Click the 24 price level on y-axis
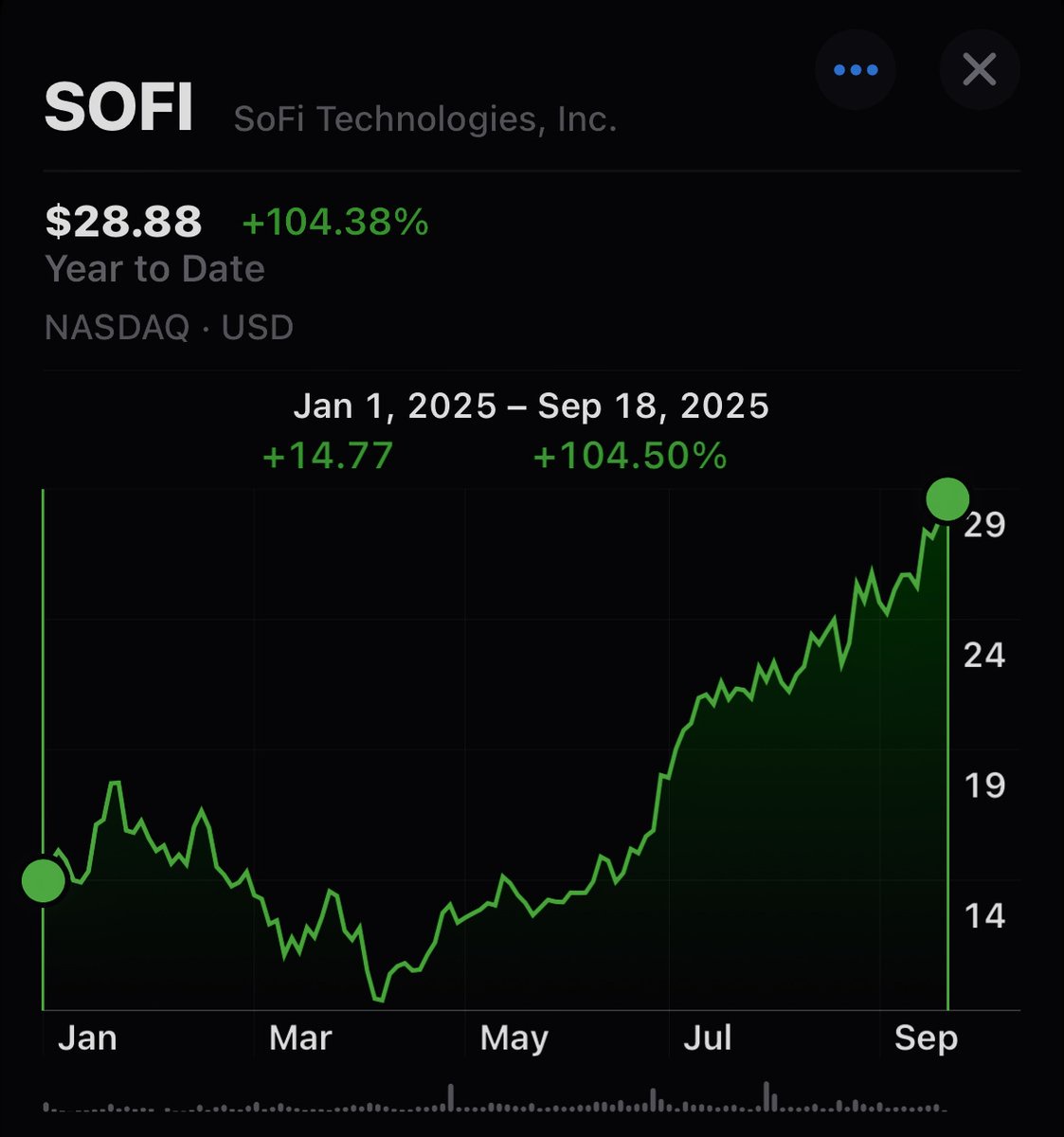 [x=983, y=654]
